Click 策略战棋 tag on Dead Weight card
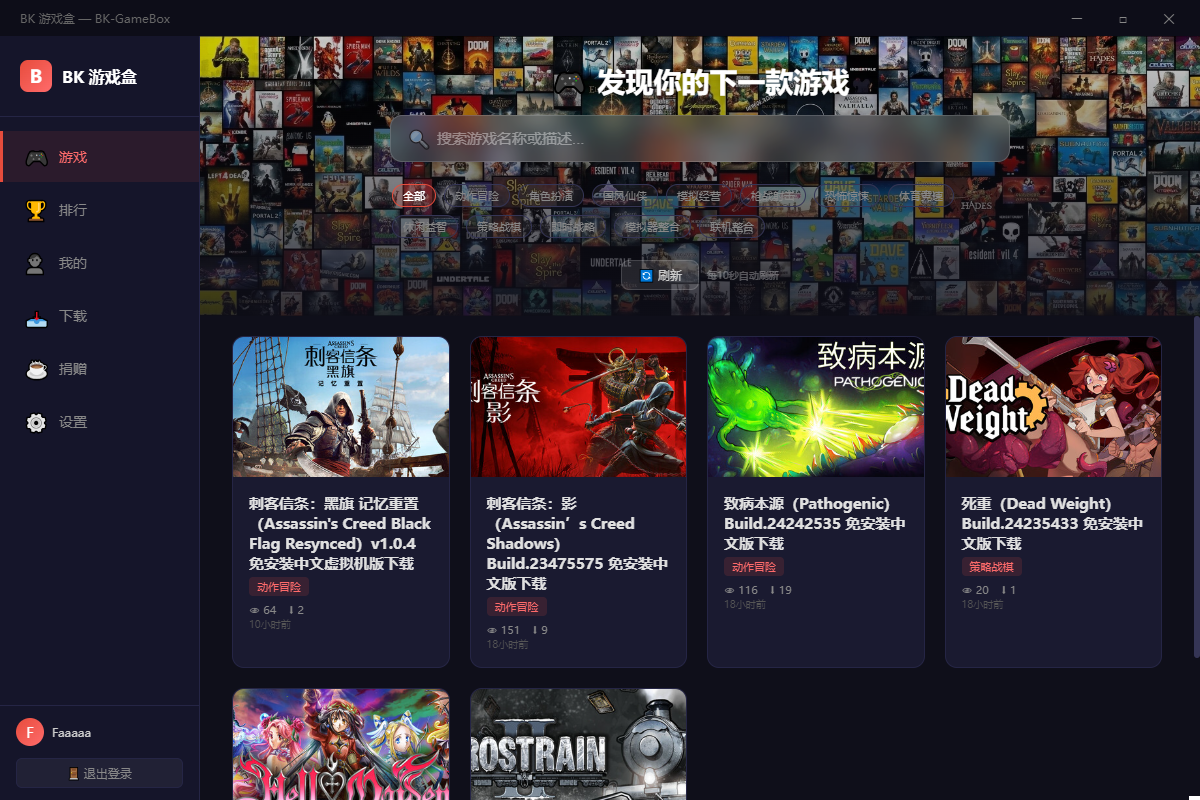 [x=991, y=567]
